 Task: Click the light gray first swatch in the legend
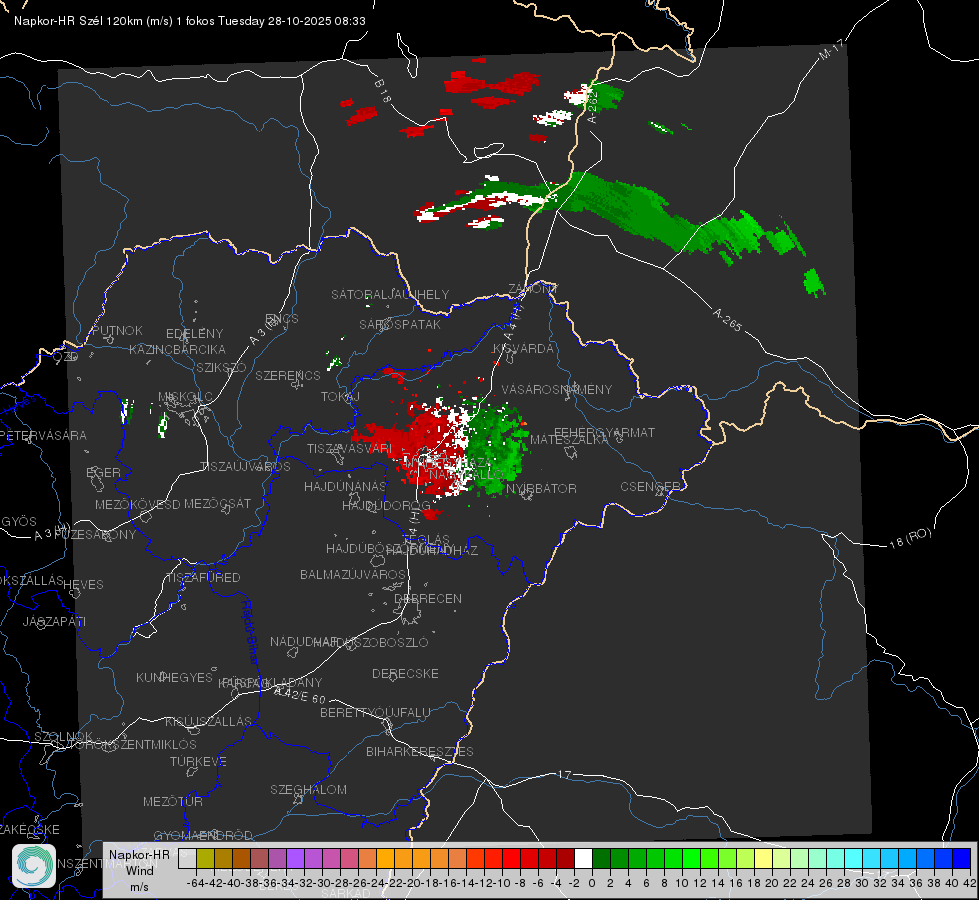click(187, 859)
